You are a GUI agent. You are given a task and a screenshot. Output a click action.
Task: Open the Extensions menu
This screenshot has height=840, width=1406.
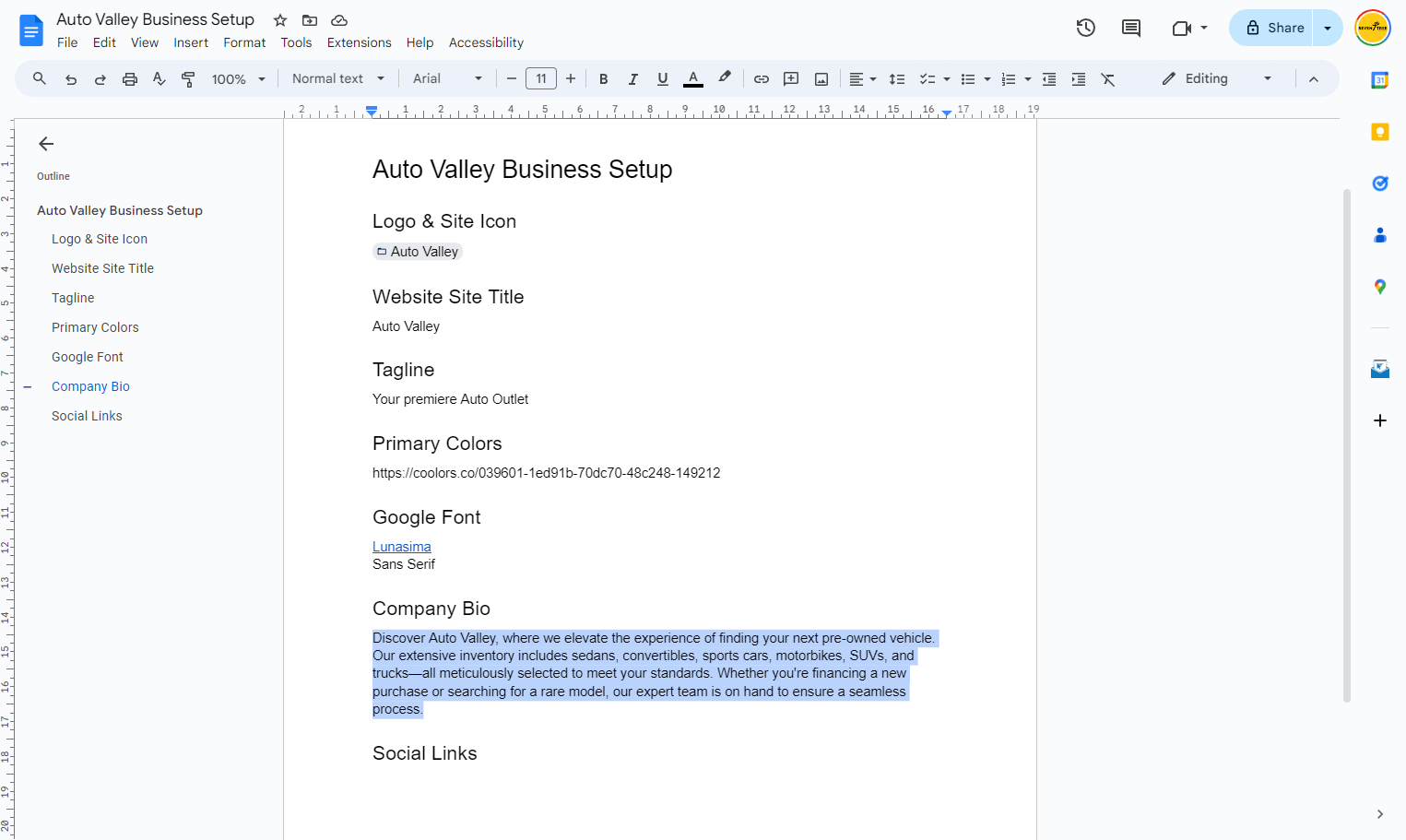point(360,42)
